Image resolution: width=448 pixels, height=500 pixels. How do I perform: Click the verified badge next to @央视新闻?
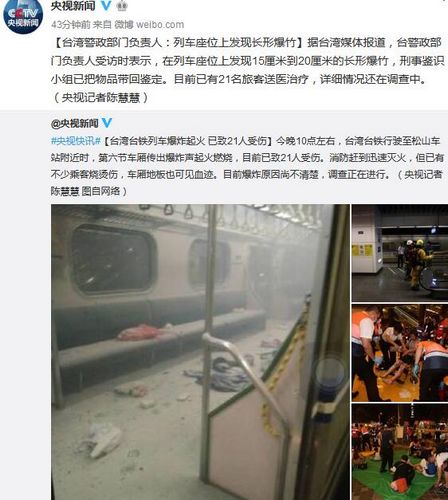point(107,123)
